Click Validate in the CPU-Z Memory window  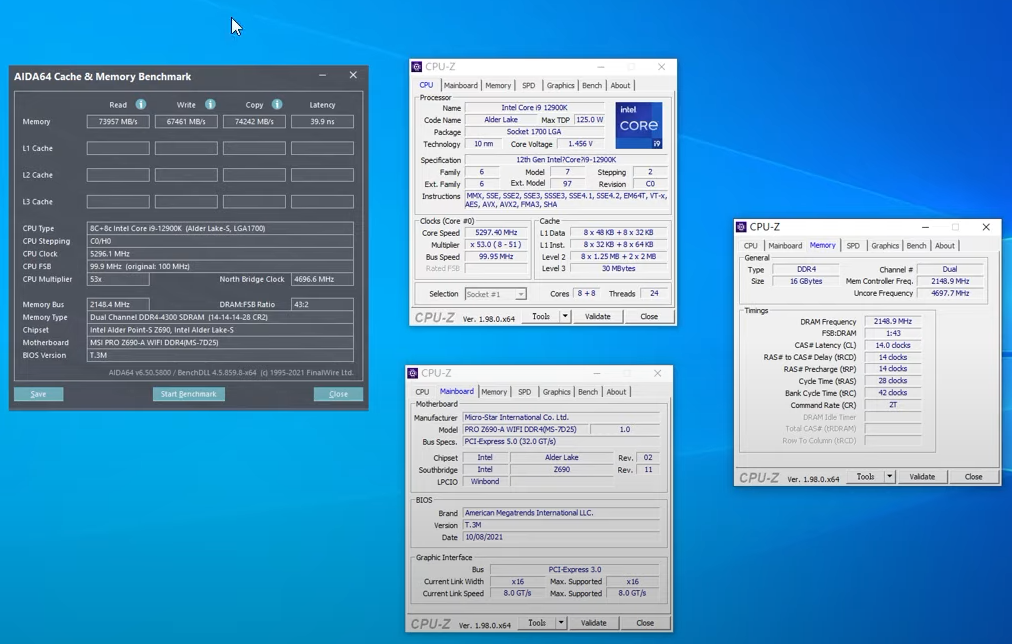click(x=921, y=477)
